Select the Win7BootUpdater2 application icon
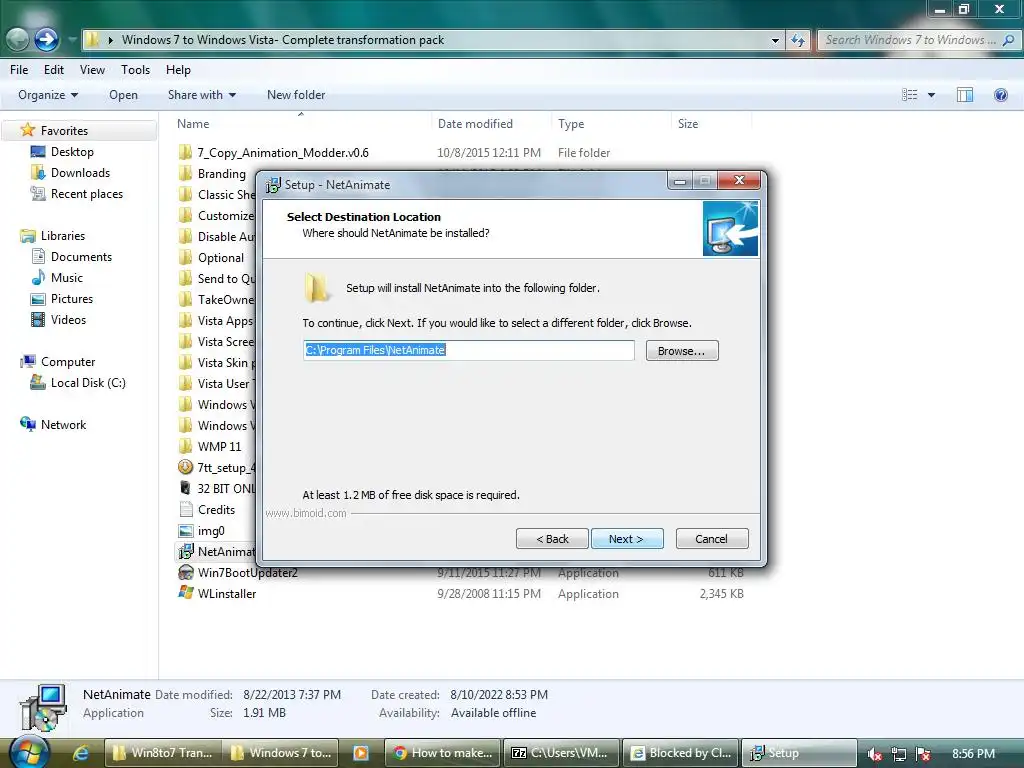The image size is (1024, 768). tap(185, 572)
